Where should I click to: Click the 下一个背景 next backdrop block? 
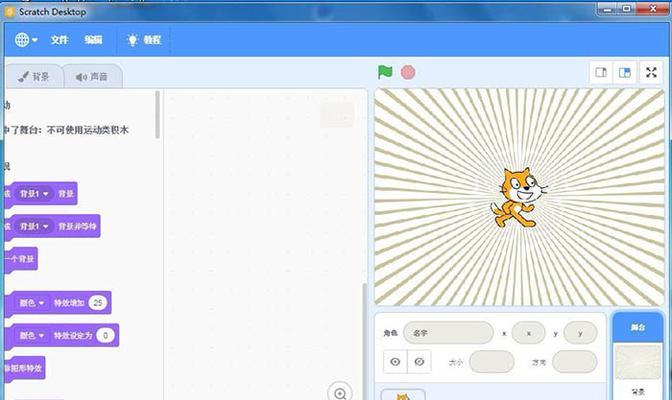click(21, 259)
